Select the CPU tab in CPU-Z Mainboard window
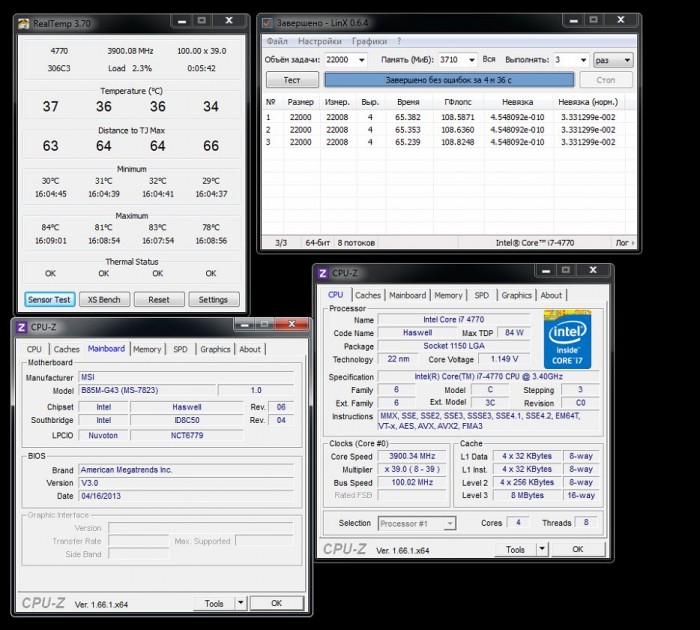This screenshot has width=700, height=630. [34, 349]
